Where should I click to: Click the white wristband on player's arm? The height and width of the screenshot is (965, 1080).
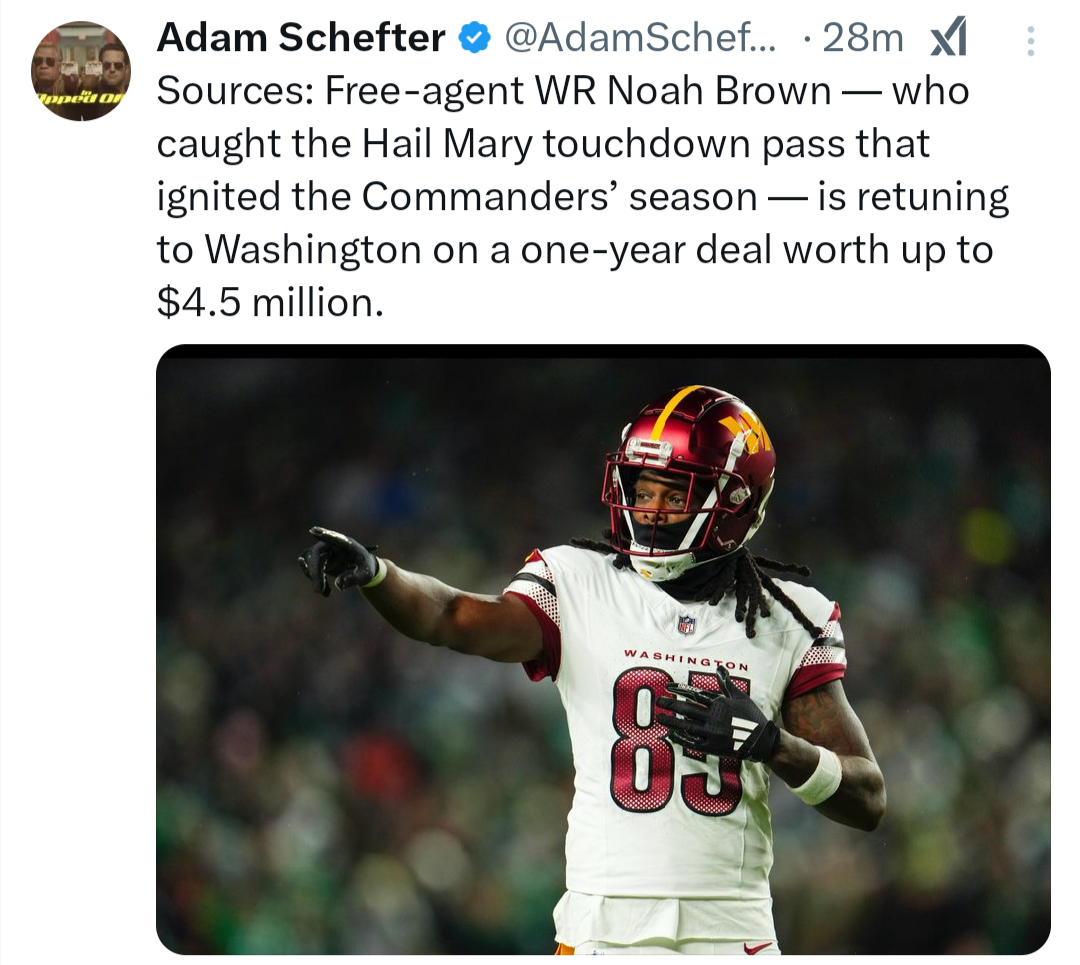[818, 776]
